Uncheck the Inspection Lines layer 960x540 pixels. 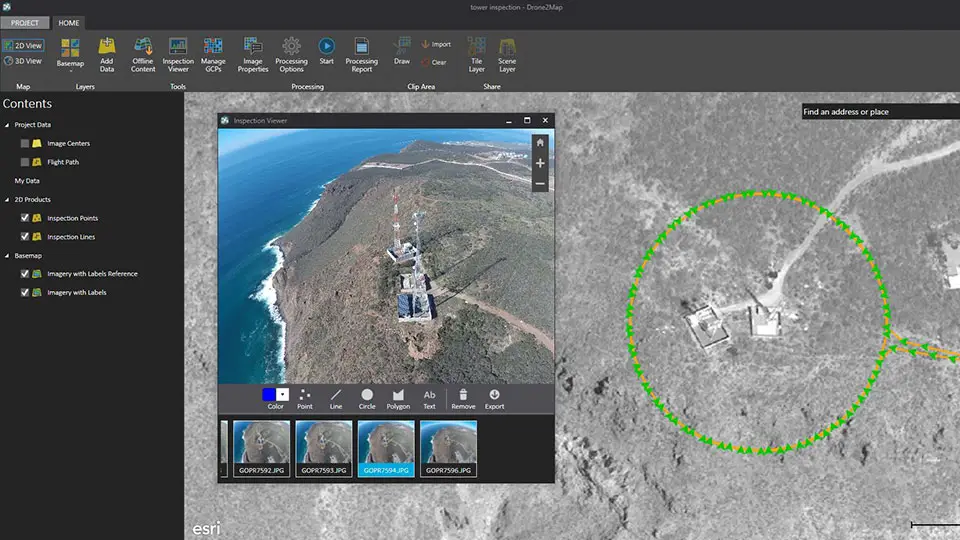[24, 237]
